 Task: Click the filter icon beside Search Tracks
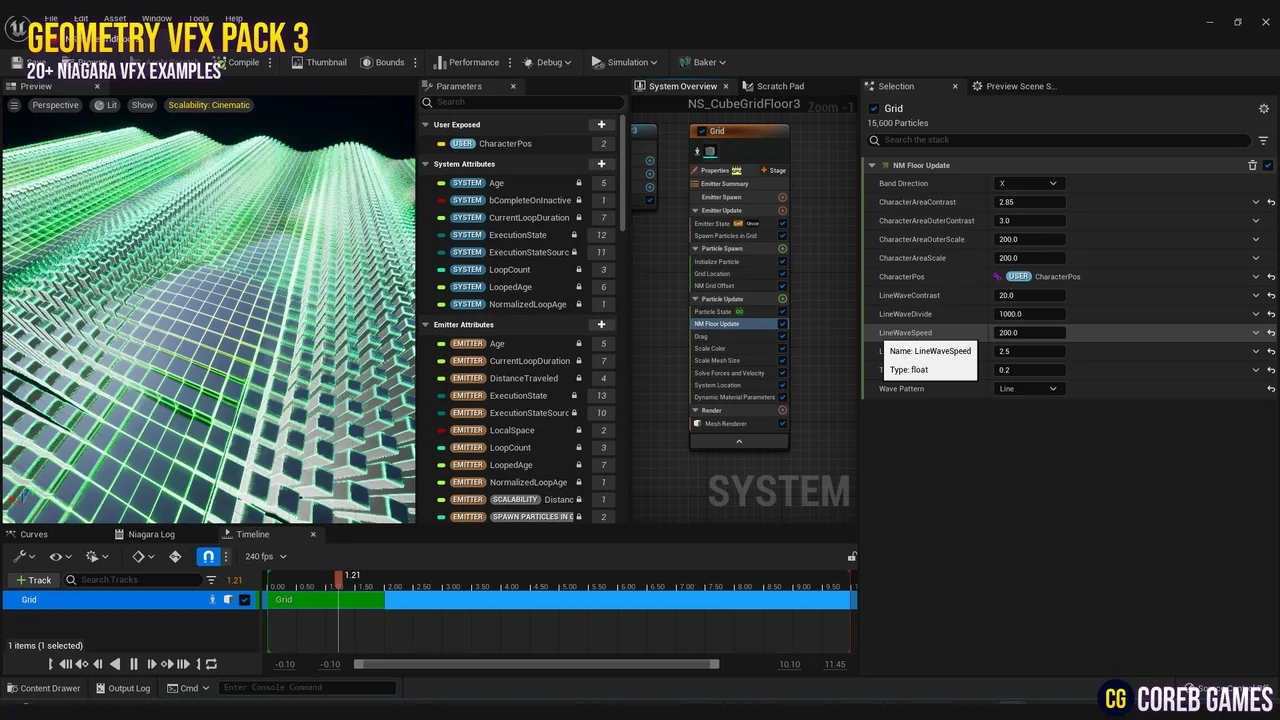pos(211,580)
